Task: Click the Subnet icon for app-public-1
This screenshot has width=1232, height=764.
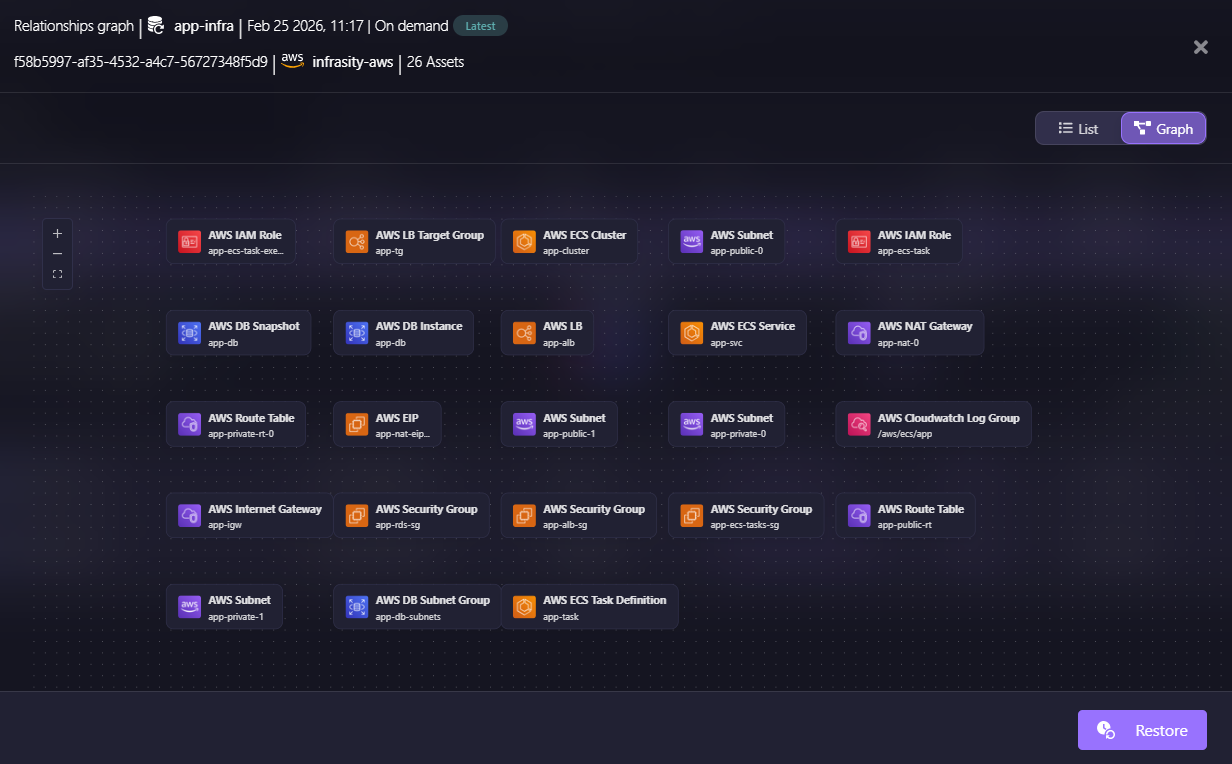Action: coord(524,424)
